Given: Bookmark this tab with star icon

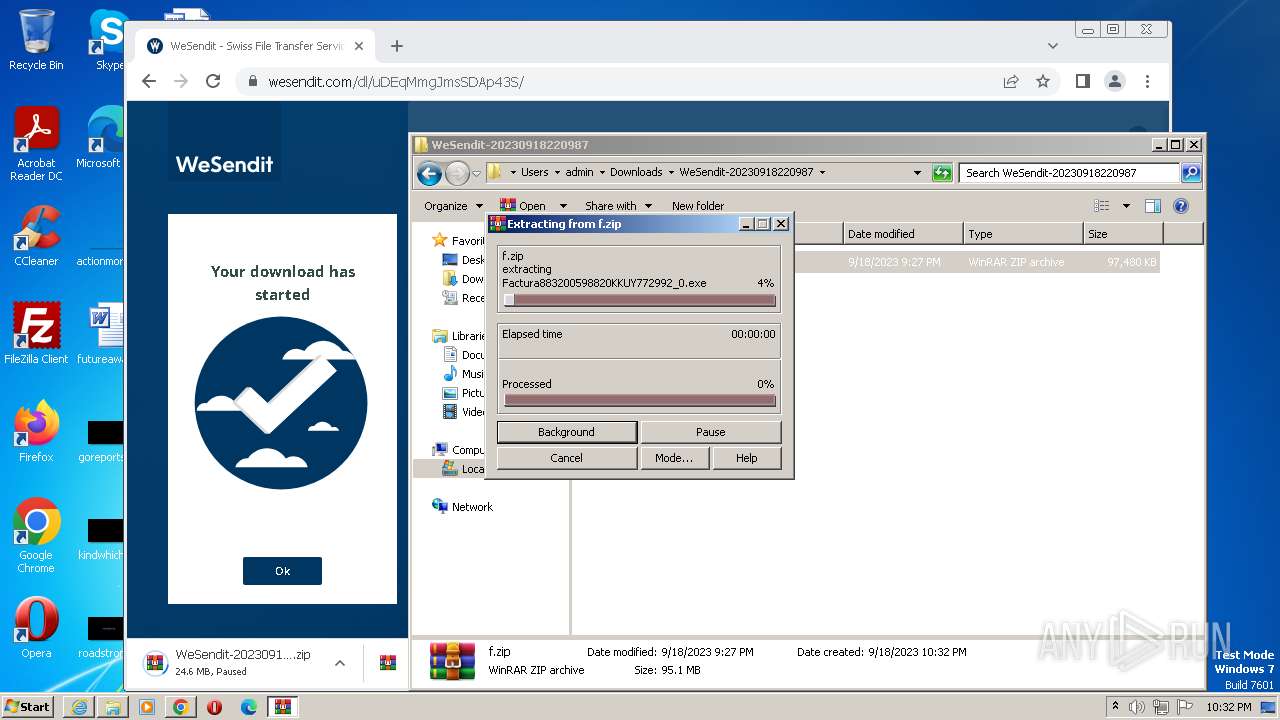Looking at the screenshot, I should click(1043, 81).
